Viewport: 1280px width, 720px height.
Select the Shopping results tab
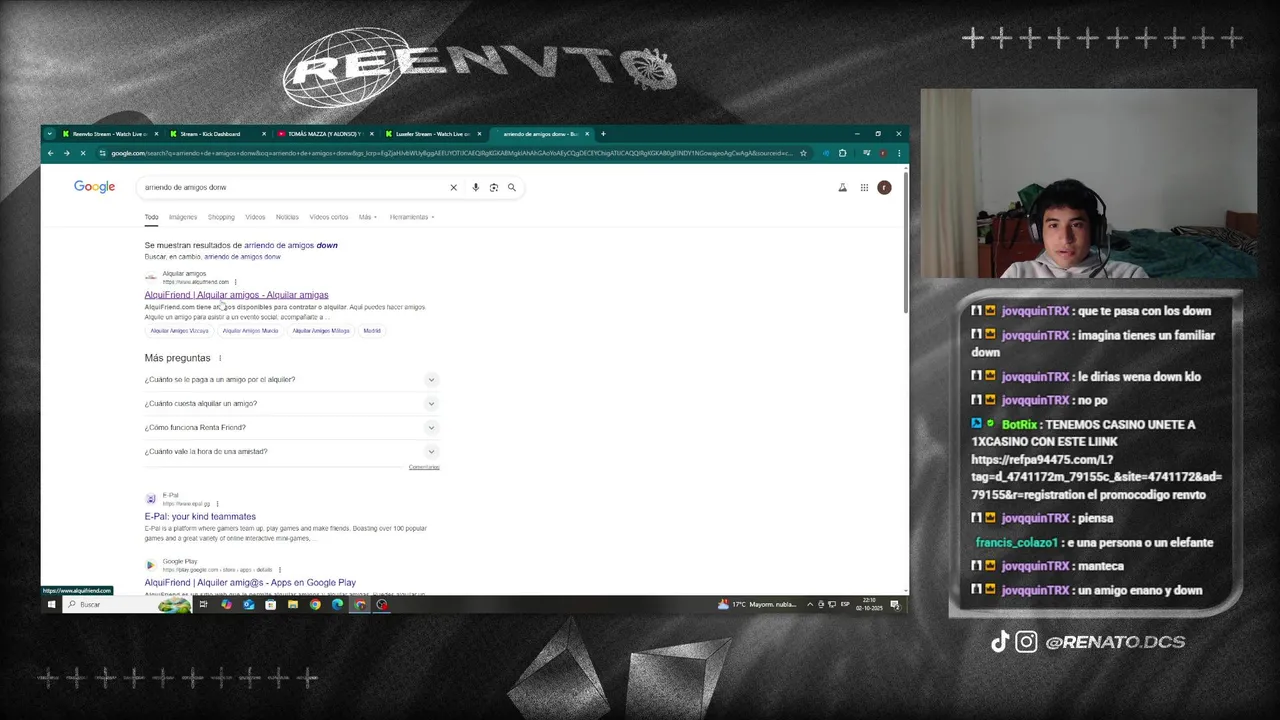click(x=221, y=217)
